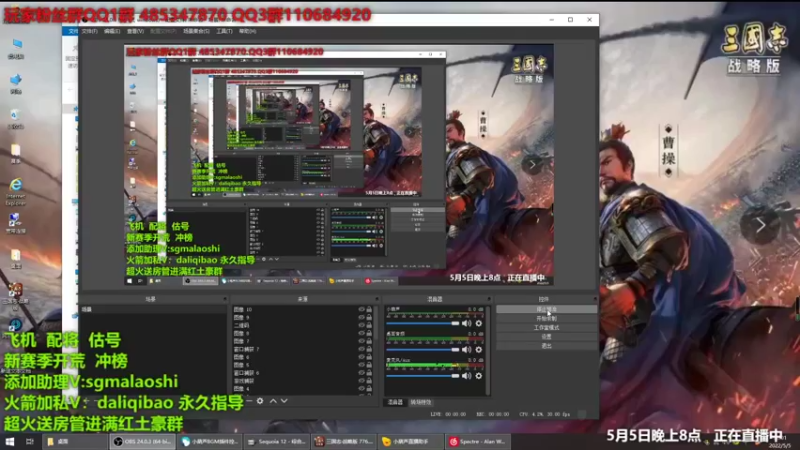Pop out the 混音器 dock panel

489,299
